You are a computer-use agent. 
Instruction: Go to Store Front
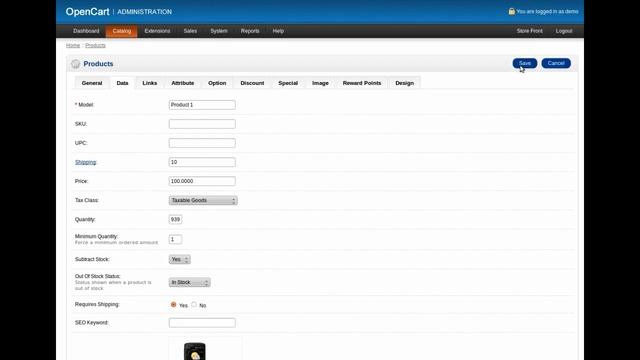(x=529, y=31)
